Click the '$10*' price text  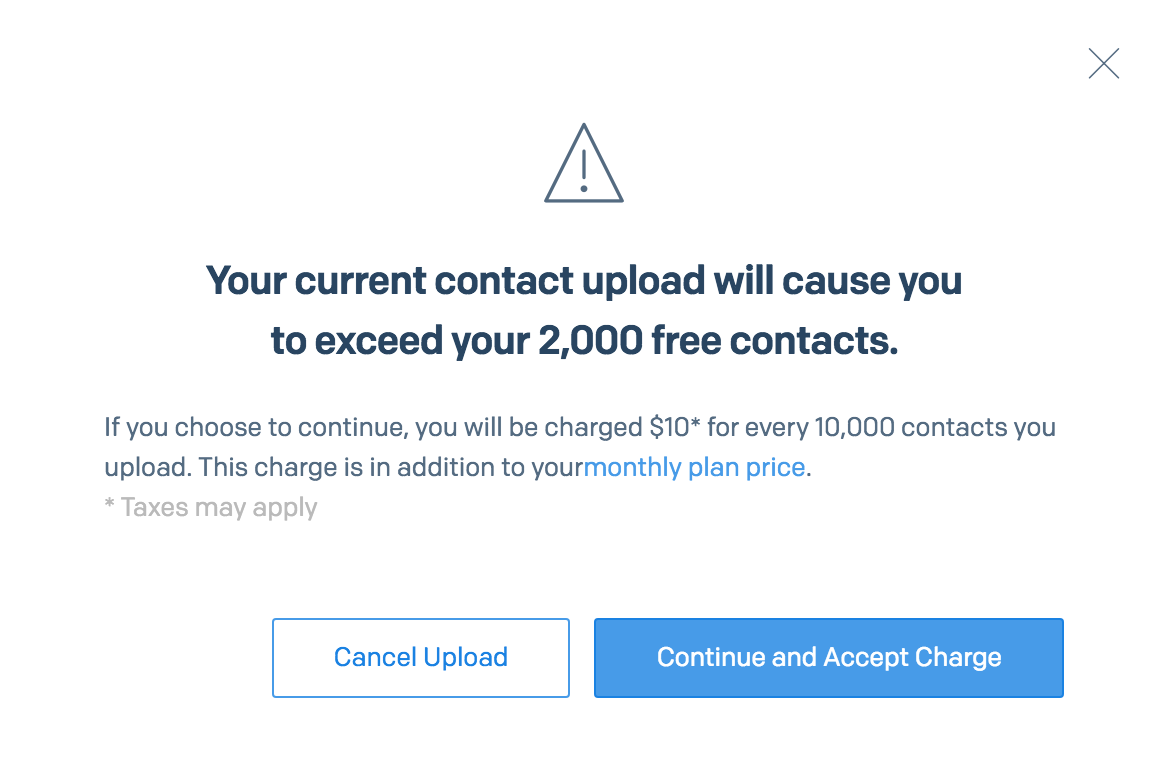[x=675, y=427]
